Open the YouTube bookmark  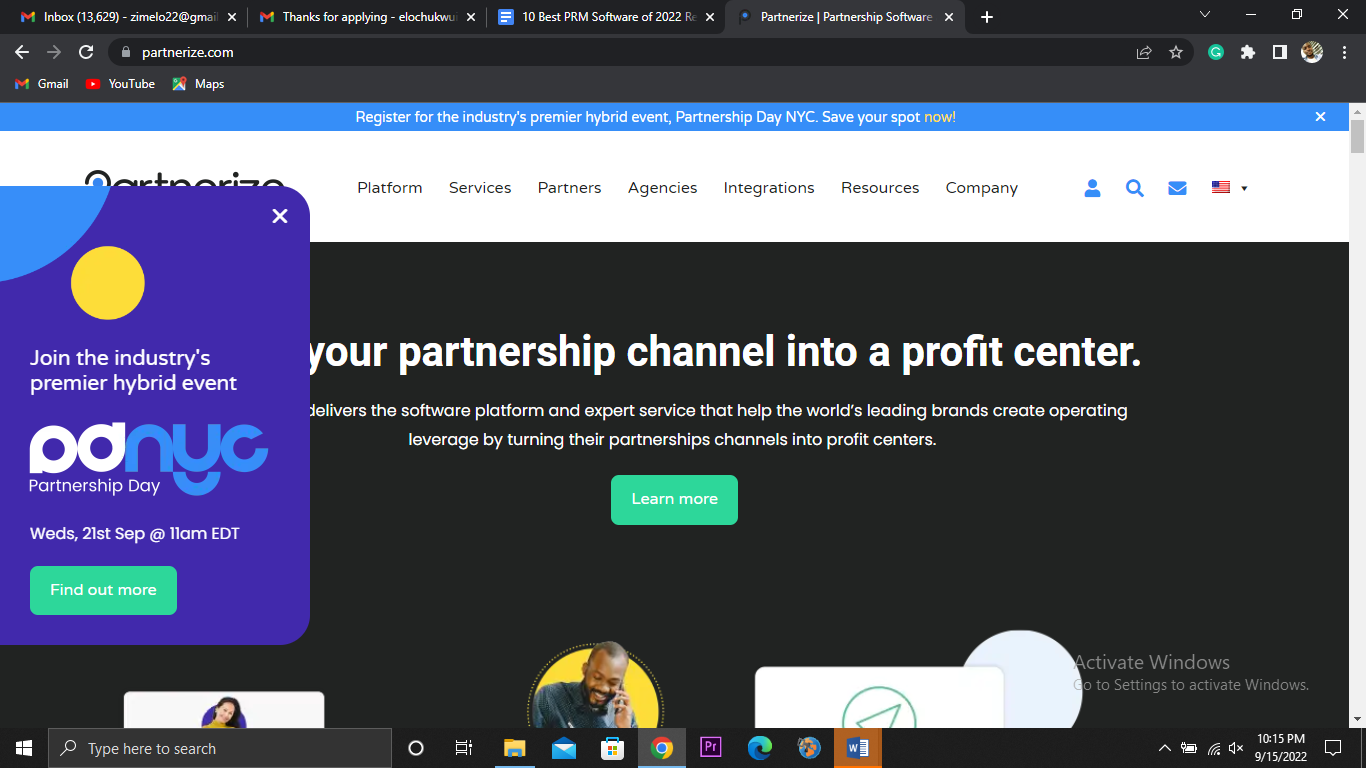pos(120,84)
